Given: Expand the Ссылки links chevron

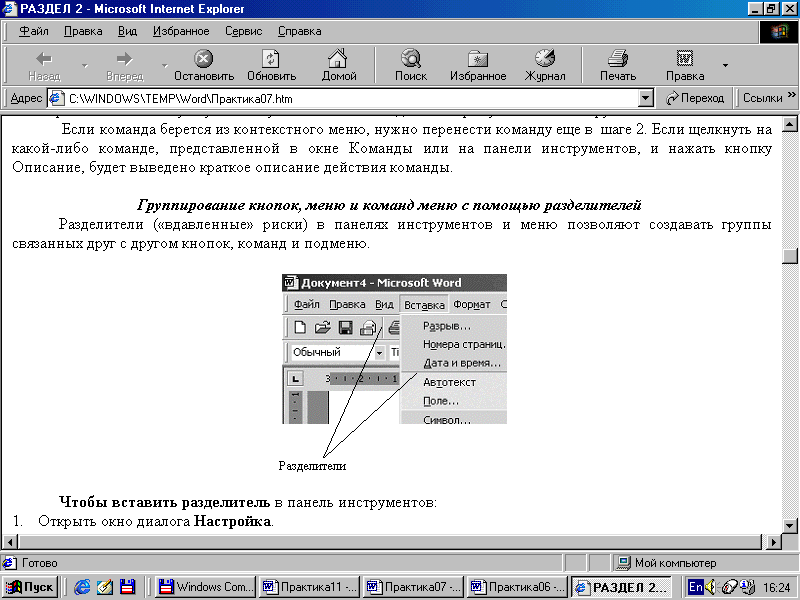Looking at the screenshot, I should pos(792,95).
